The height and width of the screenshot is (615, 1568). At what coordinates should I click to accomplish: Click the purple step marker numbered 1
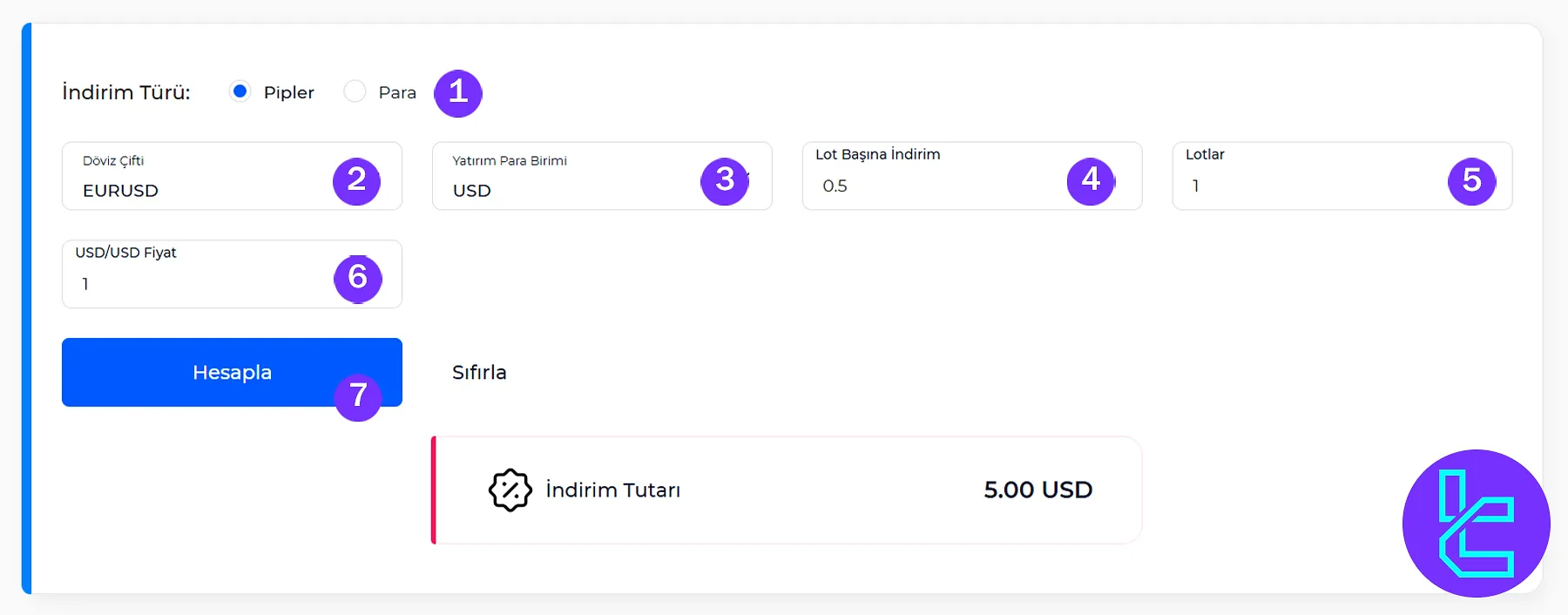[458, 92]
